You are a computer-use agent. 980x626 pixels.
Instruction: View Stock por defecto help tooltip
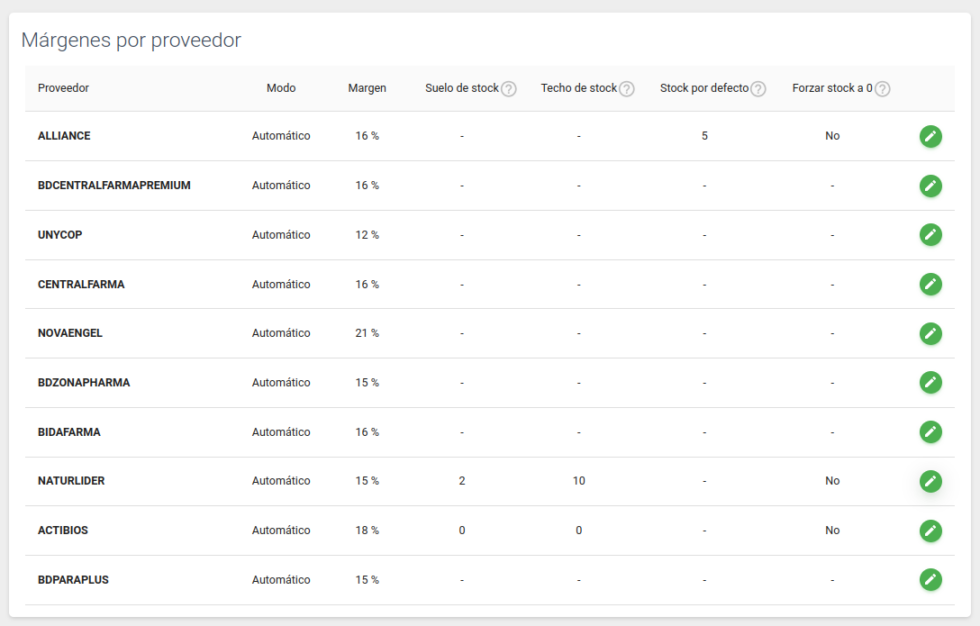[758, 89]
